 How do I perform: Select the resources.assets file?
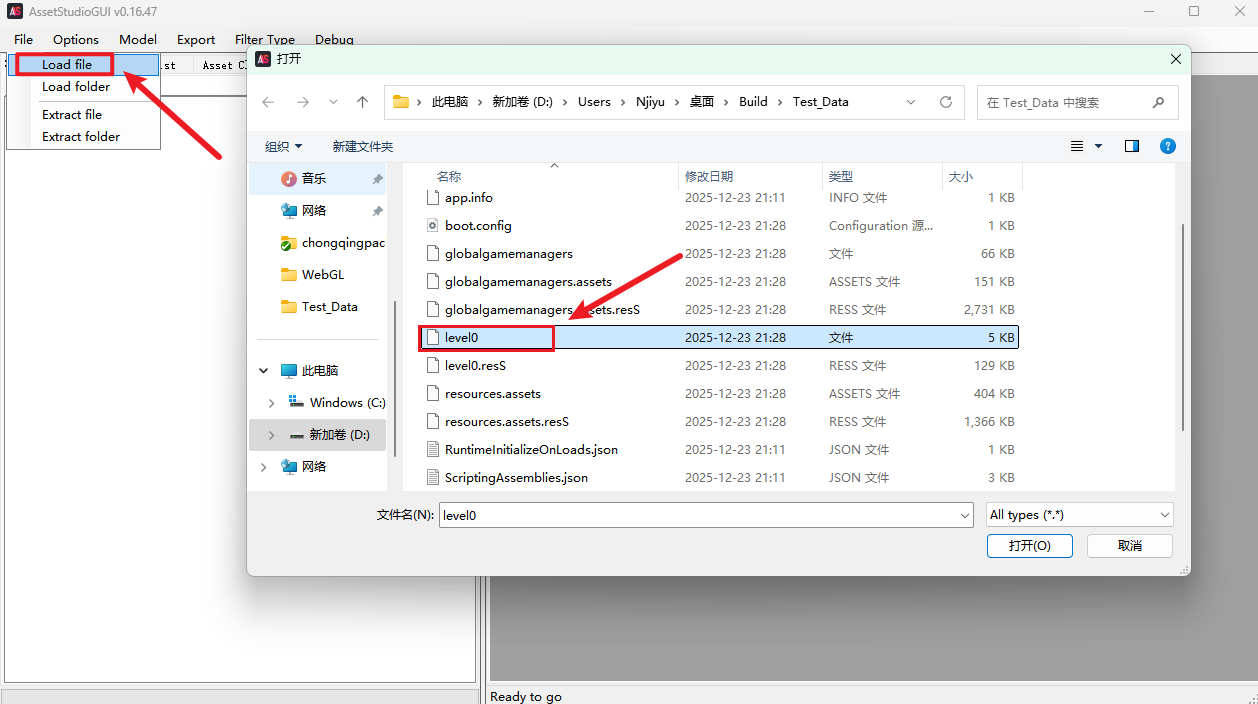tap(493, 393)
